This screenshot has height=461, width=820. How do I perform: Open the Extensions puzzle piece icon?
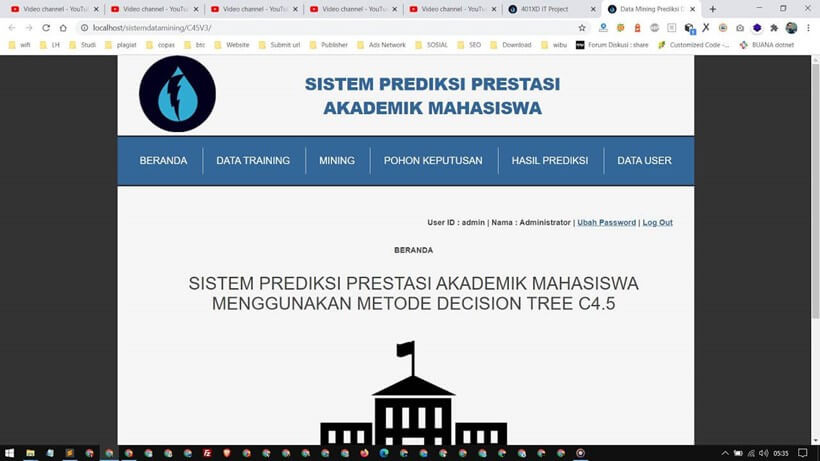(774, 28)
